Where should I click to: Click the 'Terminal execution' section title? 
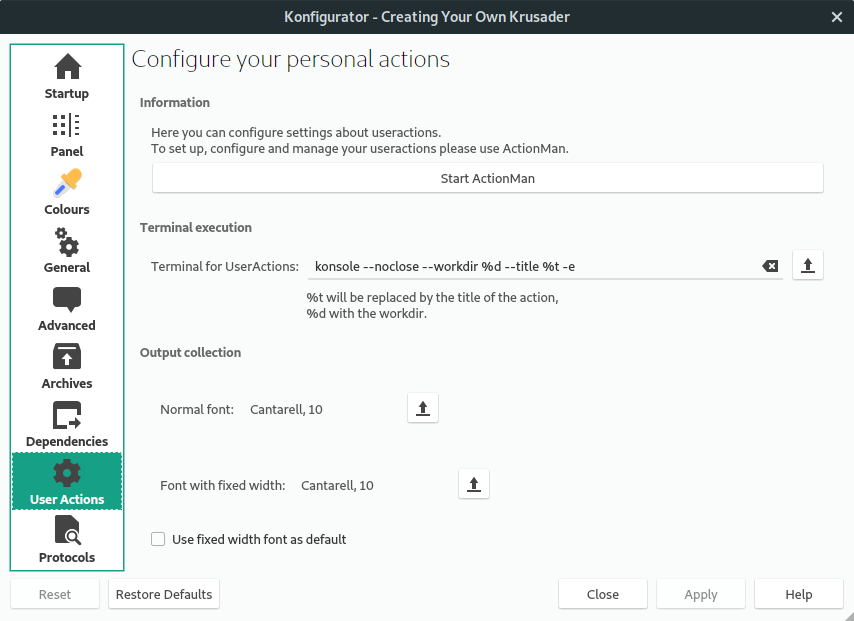click(x=196, y=228)
